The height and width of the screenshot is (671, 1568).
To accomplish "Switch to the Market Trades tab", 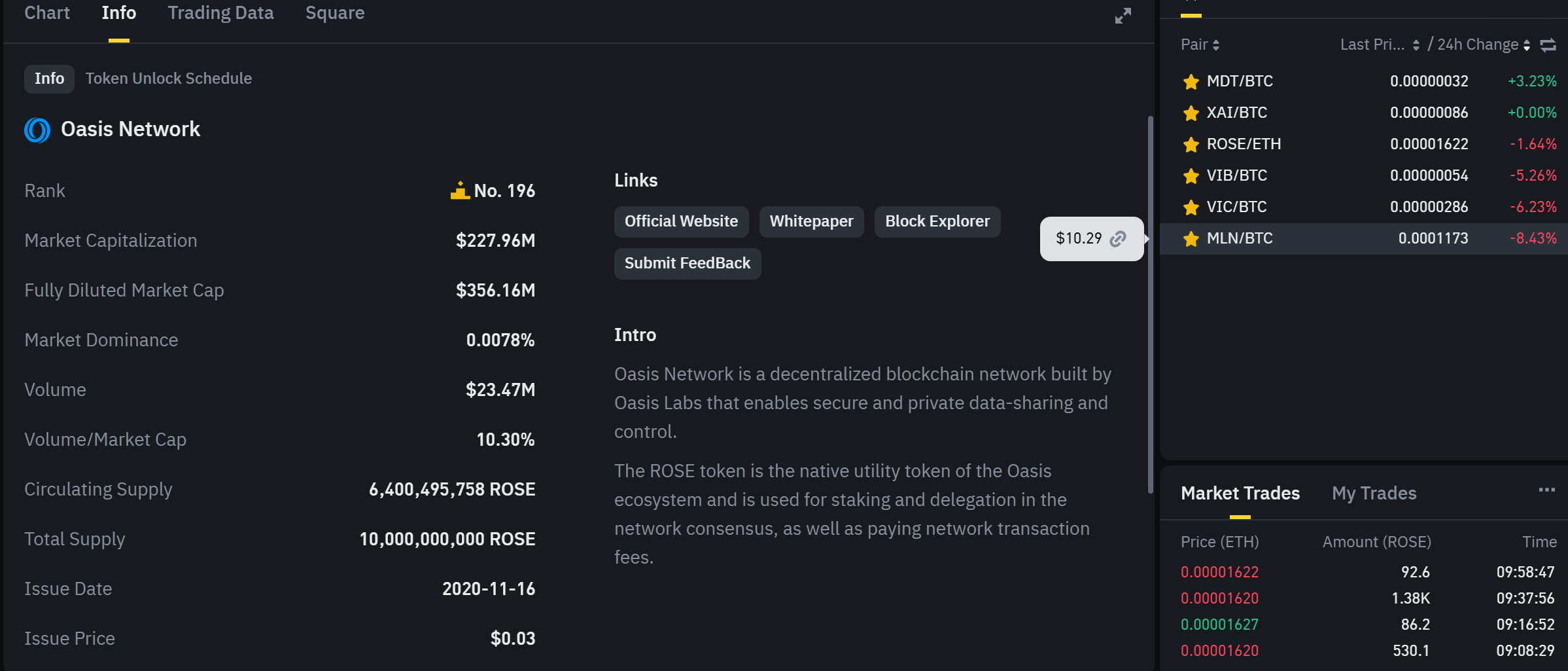I will pos(1240,493).
